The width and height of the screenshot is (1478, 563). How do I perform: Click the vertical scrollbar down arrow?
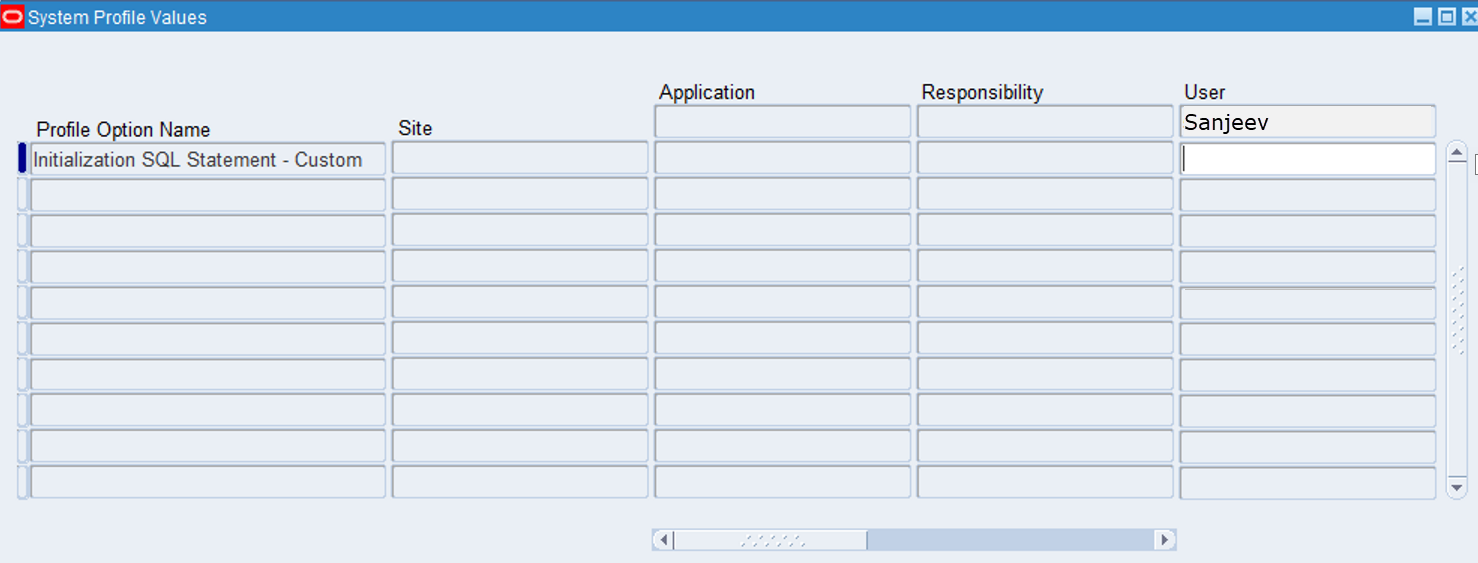click(x=1457, y=487)
